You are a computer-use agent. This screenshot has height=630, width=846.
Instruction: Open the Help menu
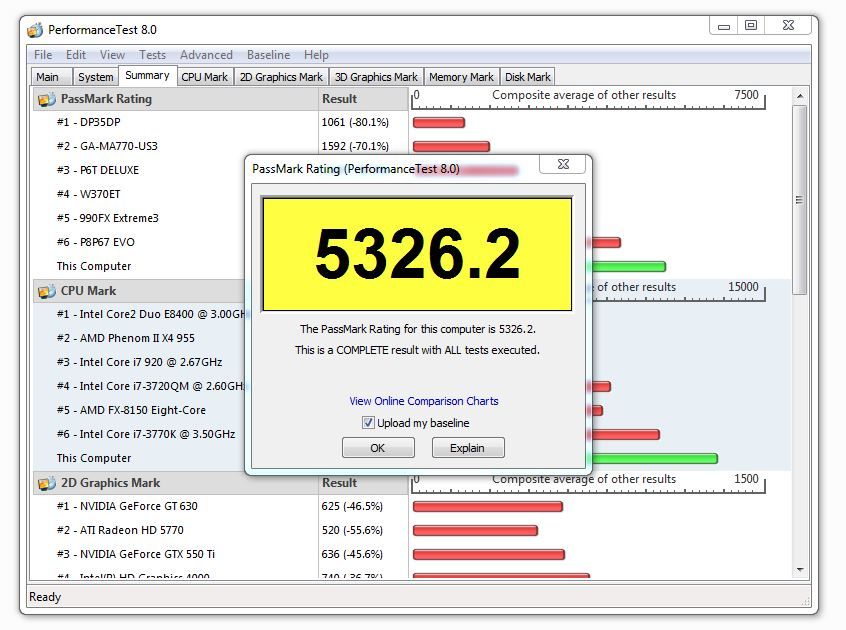[316, 55]
